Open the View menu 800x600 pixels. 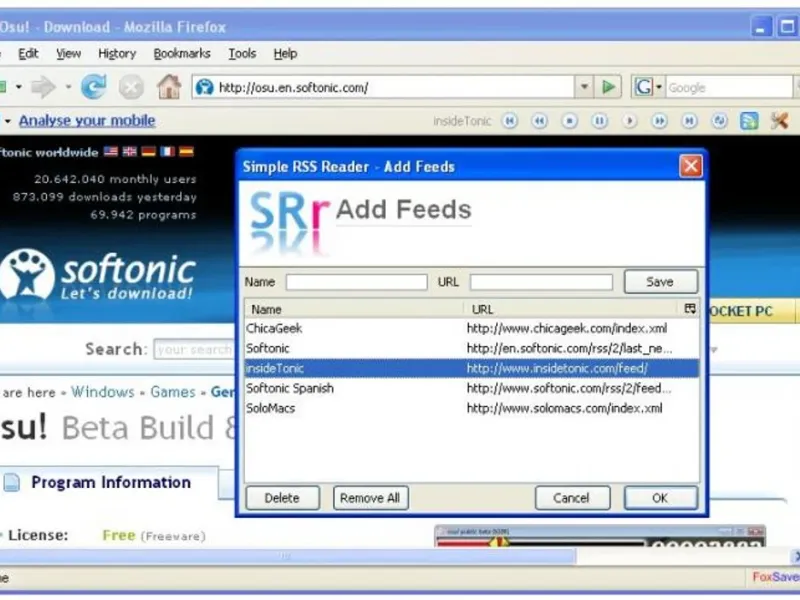click(x=68, y=54)
